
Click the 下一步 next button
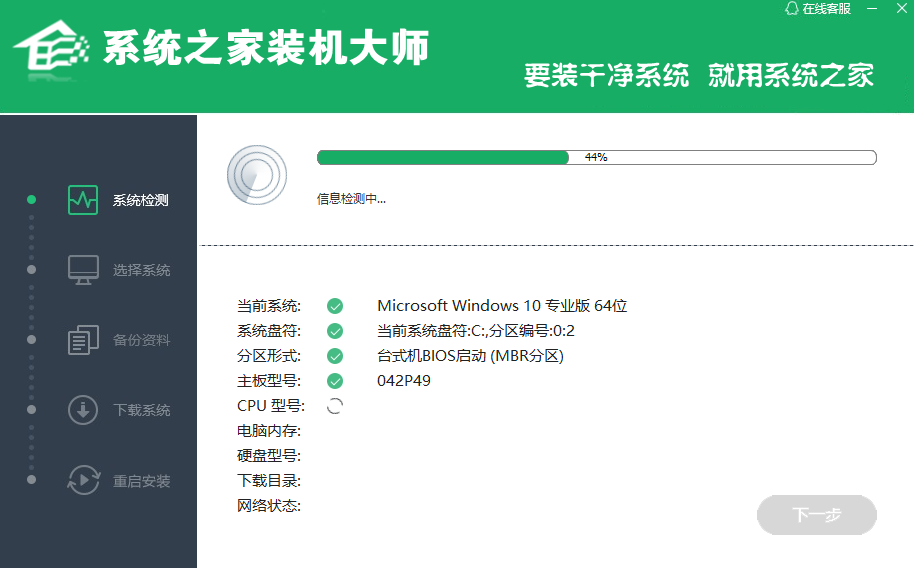(817, 515)
